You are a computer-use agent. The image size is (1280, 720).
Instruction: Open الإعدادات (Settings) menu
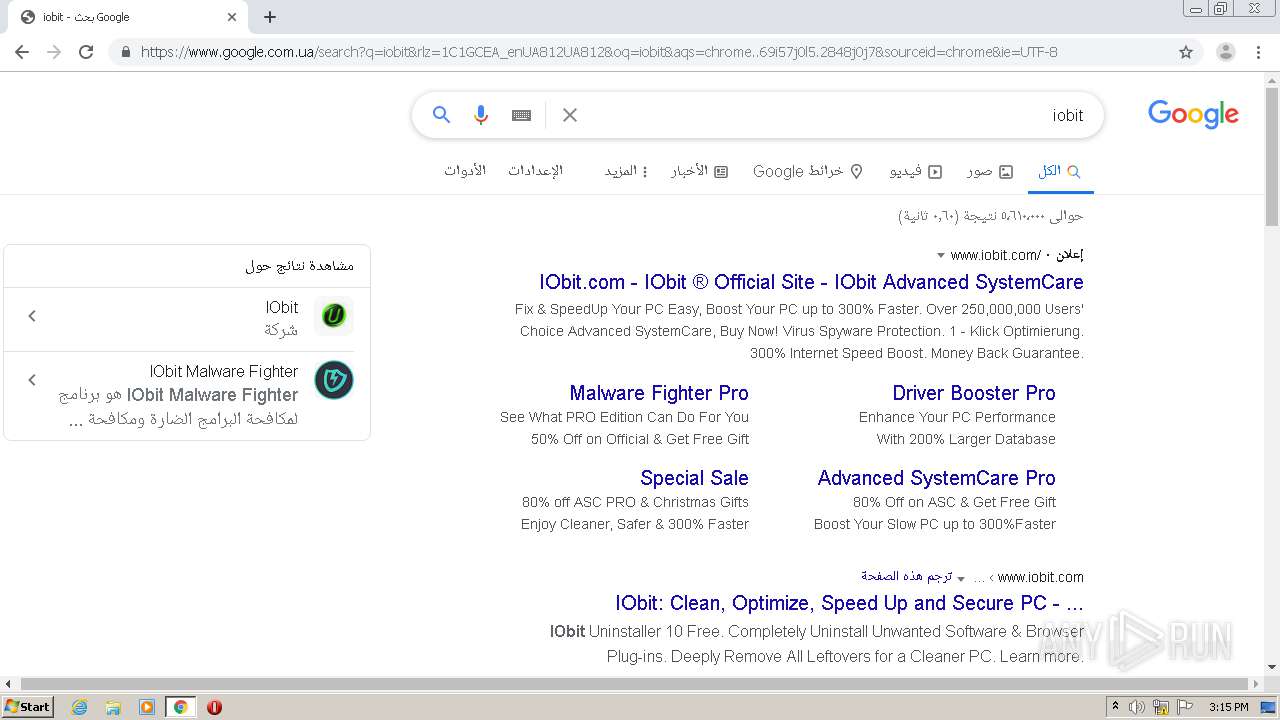[535, 171]
